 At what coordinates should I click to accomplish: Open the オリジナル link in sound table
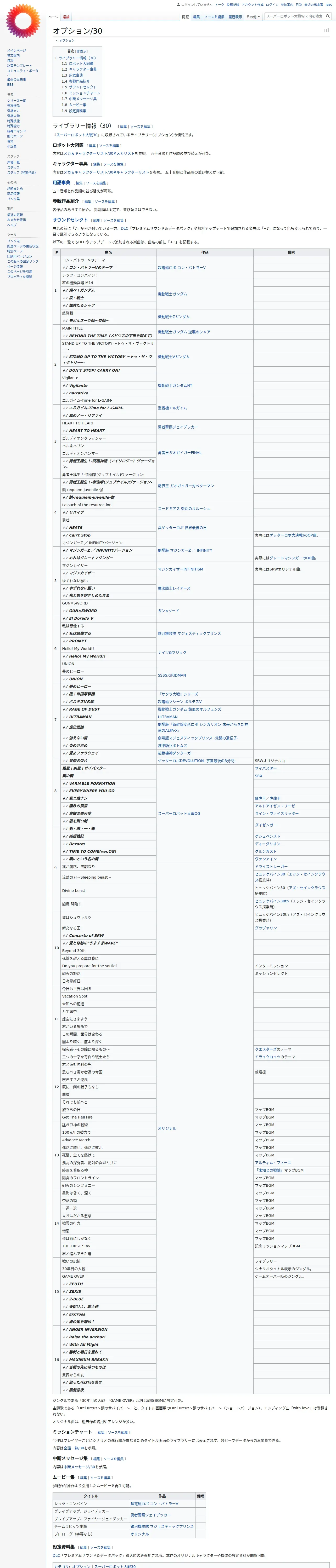pos(167,1128)
